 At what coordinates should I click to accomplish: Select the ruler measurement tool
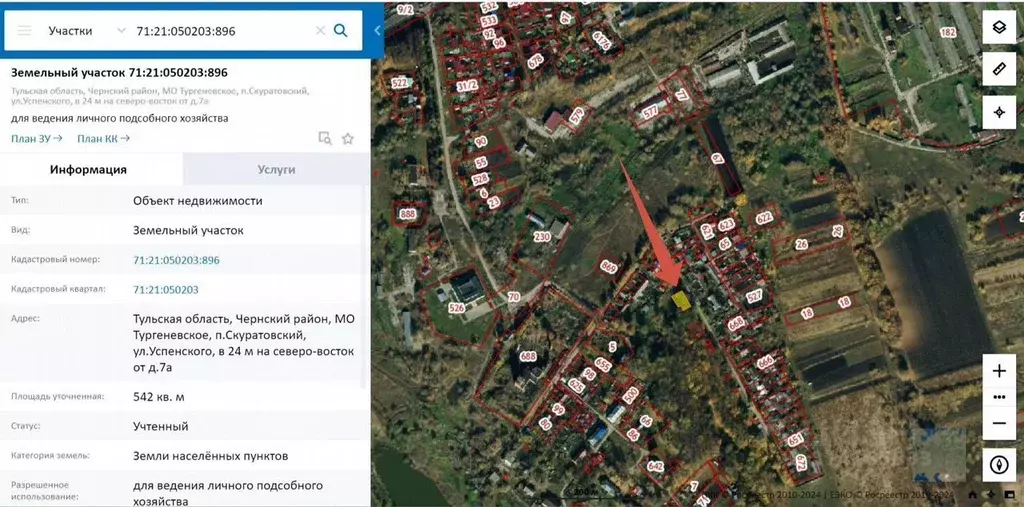pyautogui.click(x=998, y=69)
